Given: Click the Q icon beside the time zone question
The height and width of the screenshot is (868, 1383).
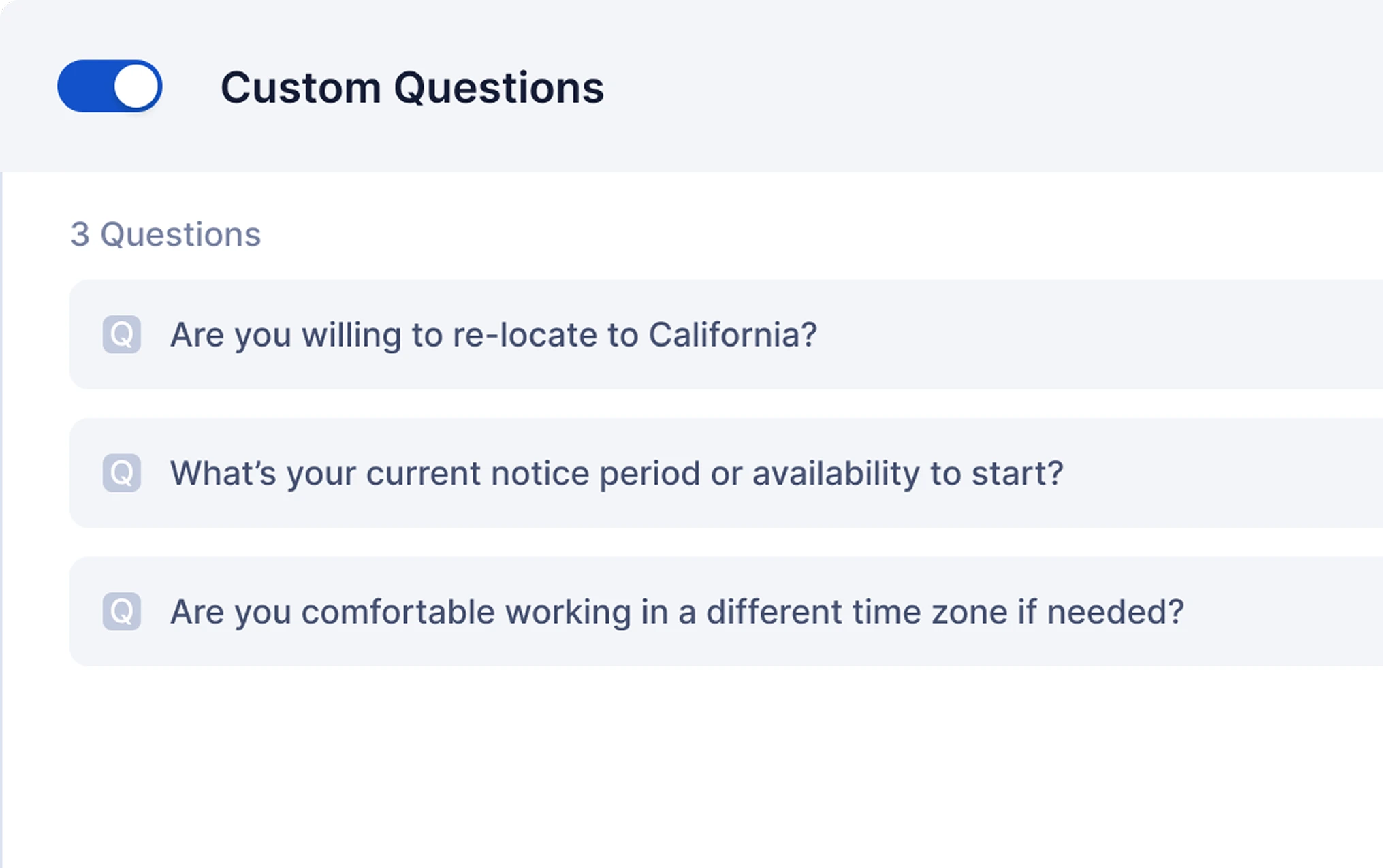Looking at the screenshot, I should point(122,611).
